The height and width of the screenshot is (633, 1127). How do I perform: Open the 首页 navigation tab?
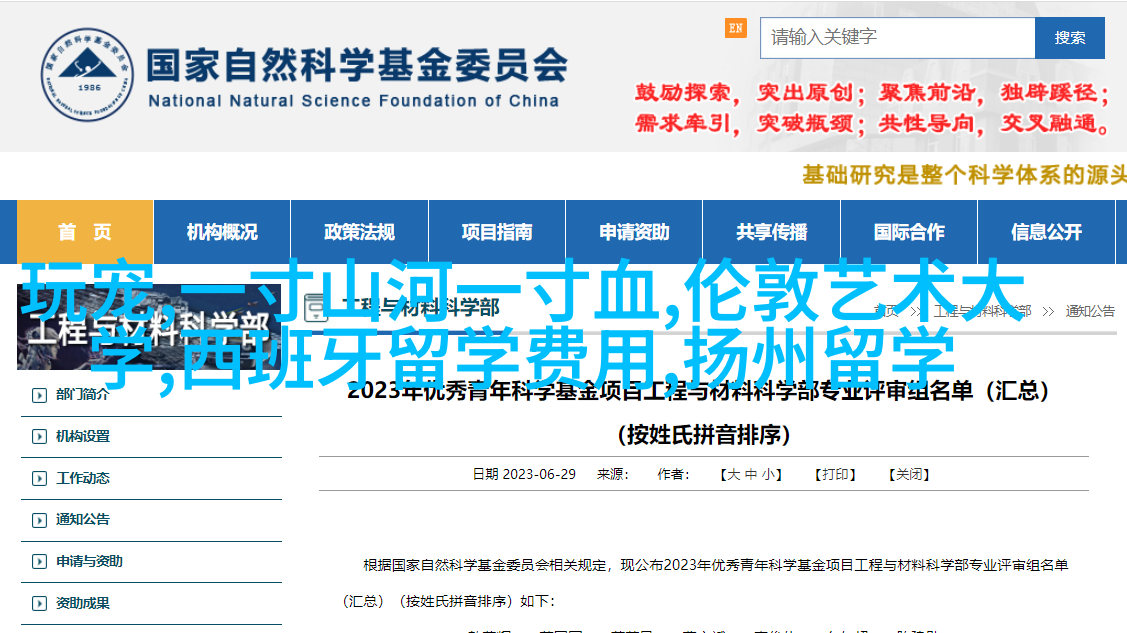(85, 232)
